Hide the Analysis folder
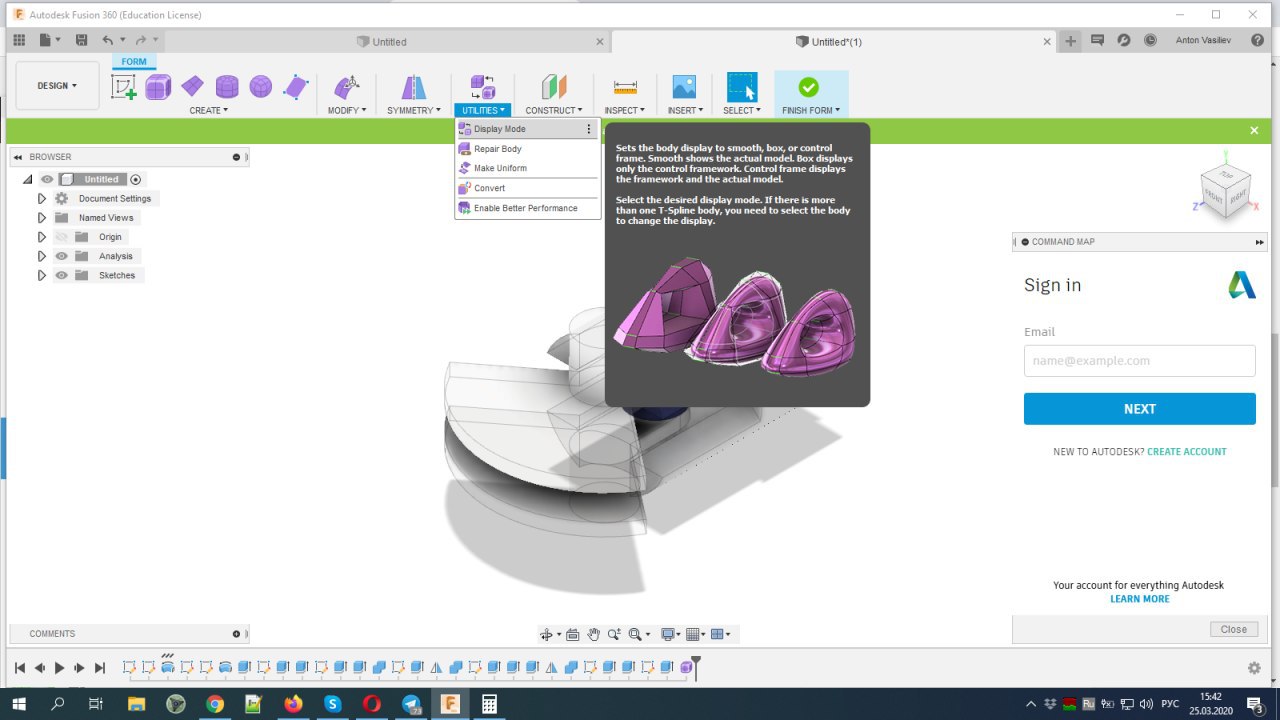The width and height of the screenshot is (1280, 720). [62, 256]
